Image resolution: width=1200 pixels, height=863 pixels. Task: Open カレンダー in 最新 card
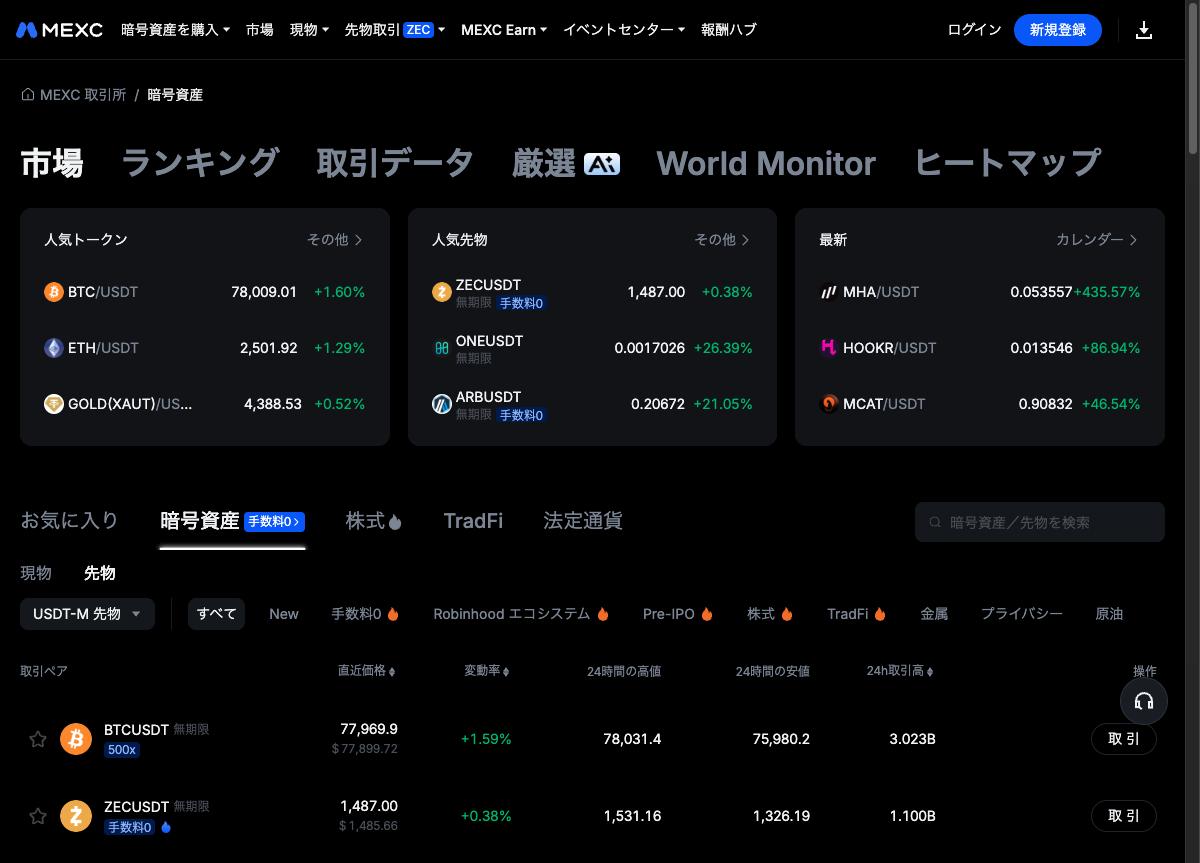[x=1097, y=240]
